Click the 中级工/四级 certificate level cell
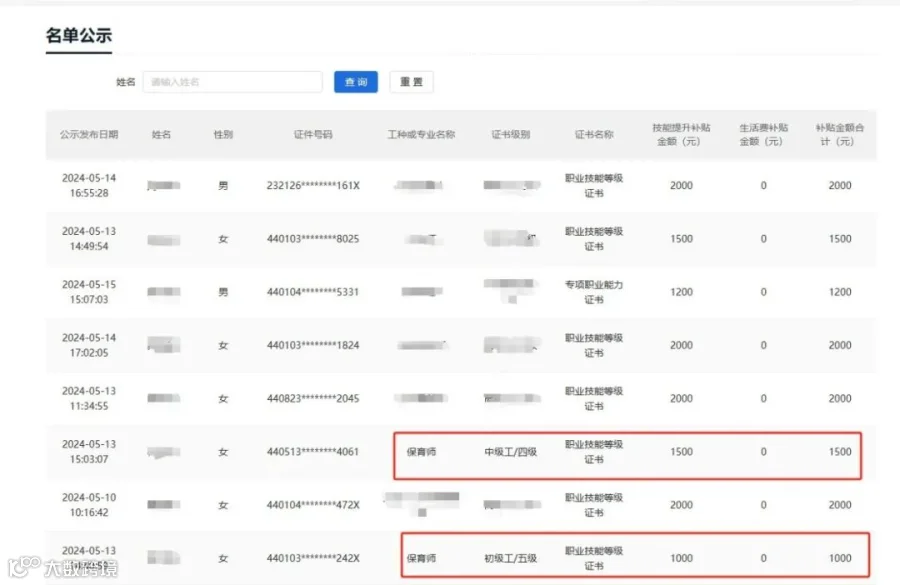The height and width of the screenshot is (585, 900). [x=511, y=452]
